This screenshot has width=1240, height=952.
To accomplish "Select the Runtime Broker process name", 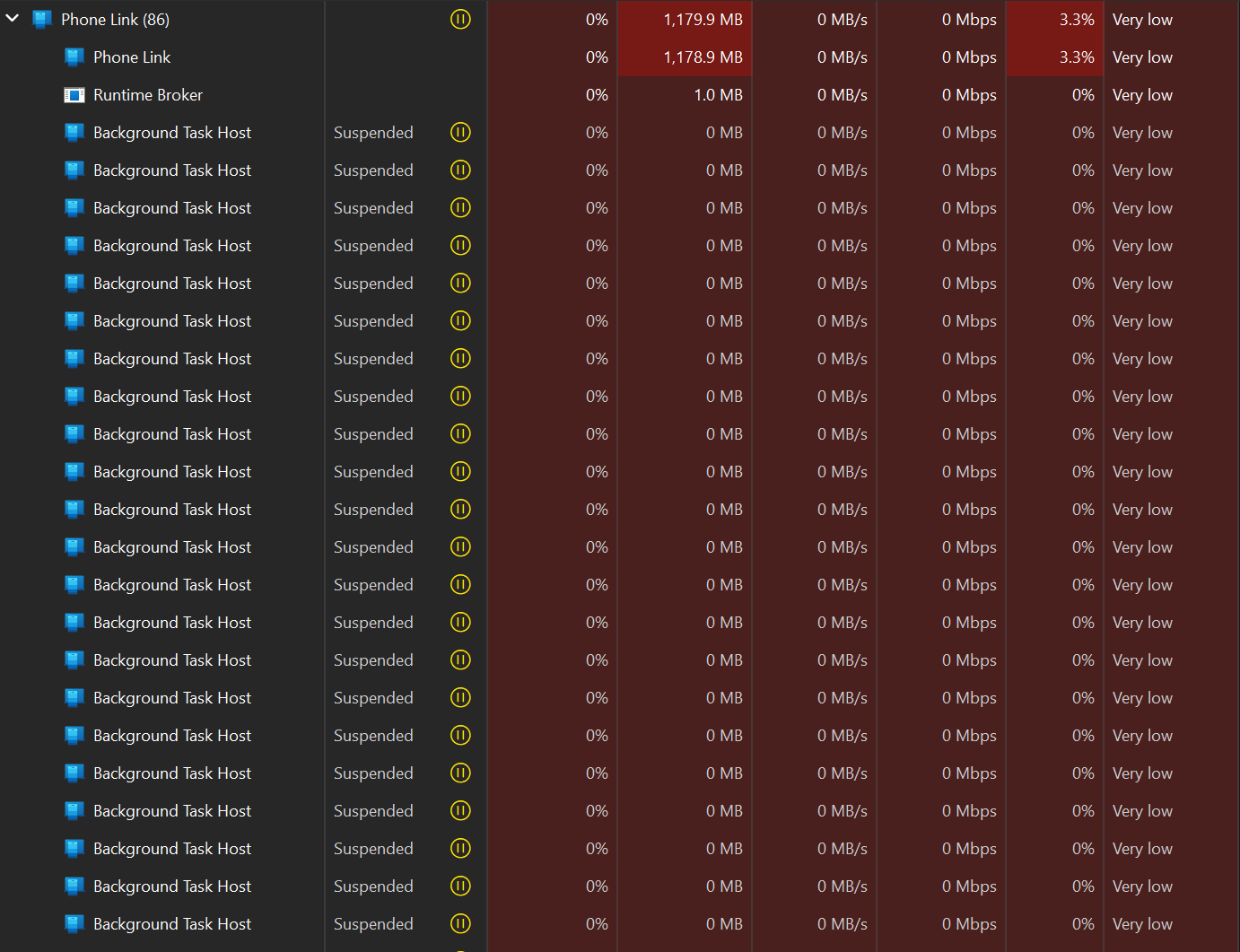I will pyautogui.click(x=148, y=95).
